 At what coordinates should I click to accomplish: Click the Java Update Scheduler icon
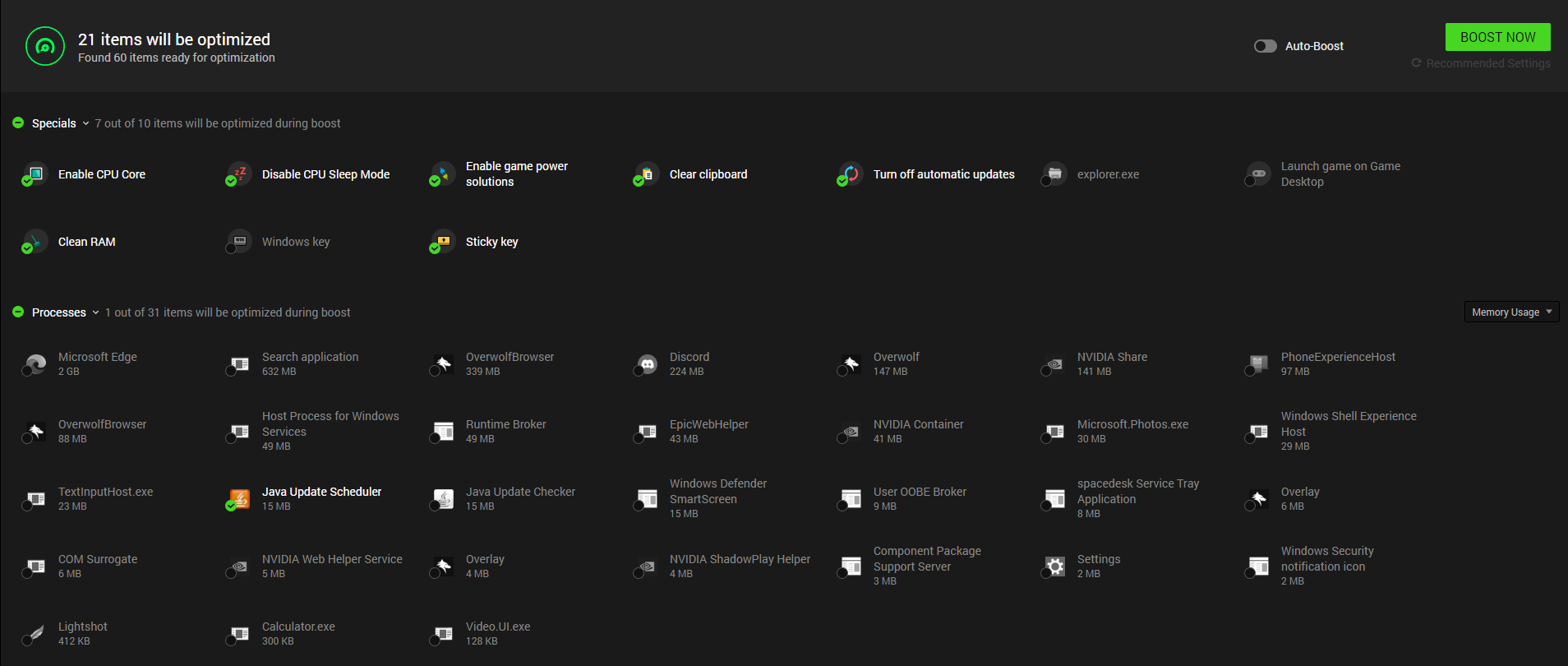(238, 499)
